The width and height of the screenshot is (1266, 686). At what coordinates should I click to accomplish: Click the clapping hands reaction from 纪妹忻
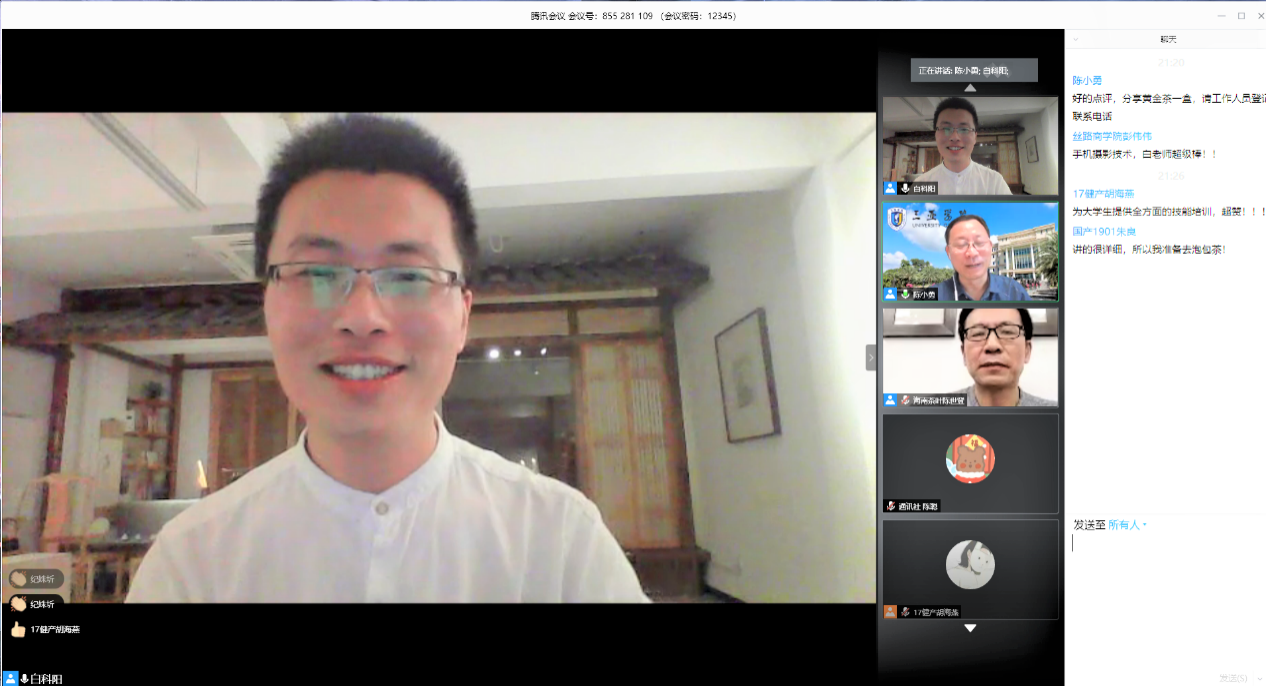coord(18,604)
